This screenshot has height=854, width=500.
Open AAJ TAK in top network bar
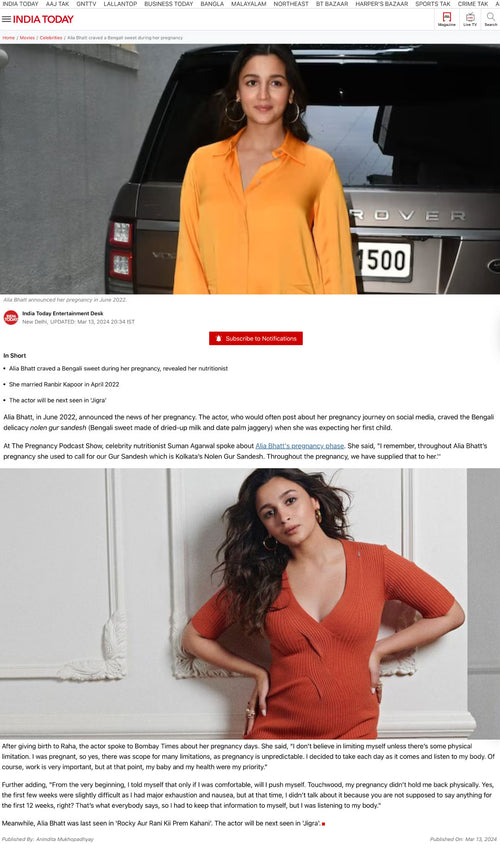click(57, 4)
